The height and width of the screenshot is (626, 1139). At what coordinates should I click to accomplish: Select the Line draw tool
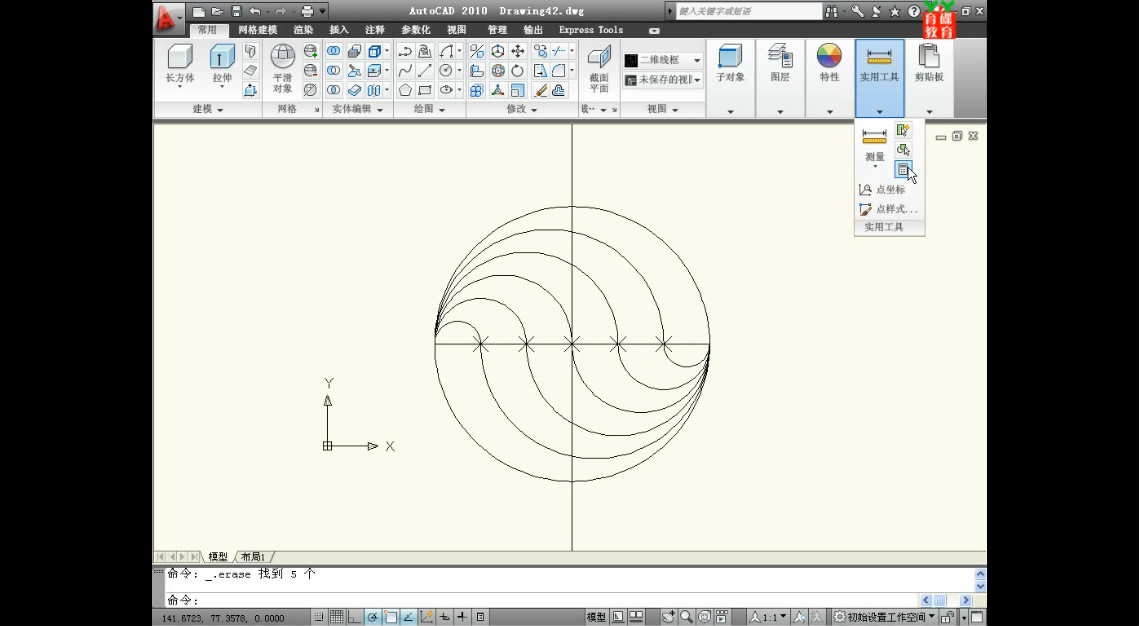[425, 70]
